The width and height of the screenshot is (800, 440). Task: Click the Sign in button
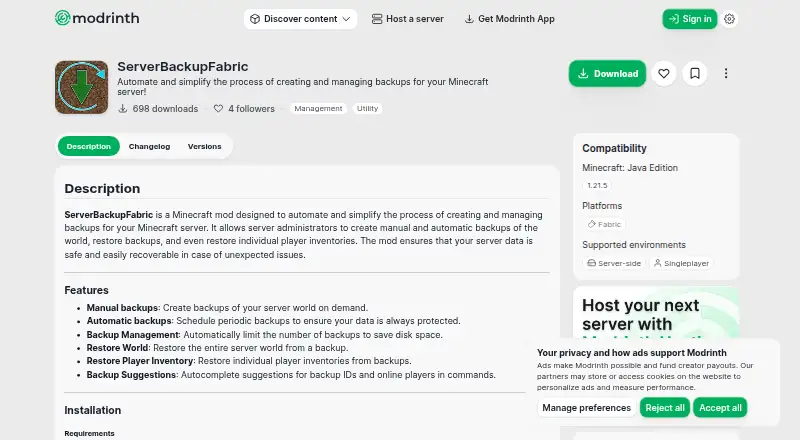point(690,19)
